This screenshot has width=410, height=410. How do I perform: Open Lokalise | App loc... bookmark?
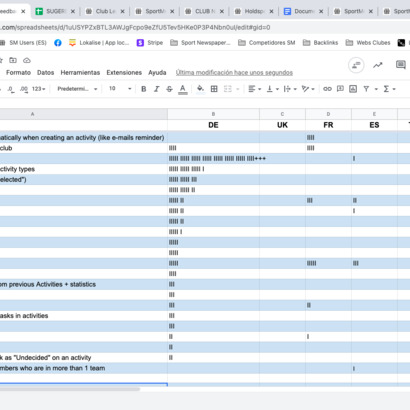tap(99, 43)
